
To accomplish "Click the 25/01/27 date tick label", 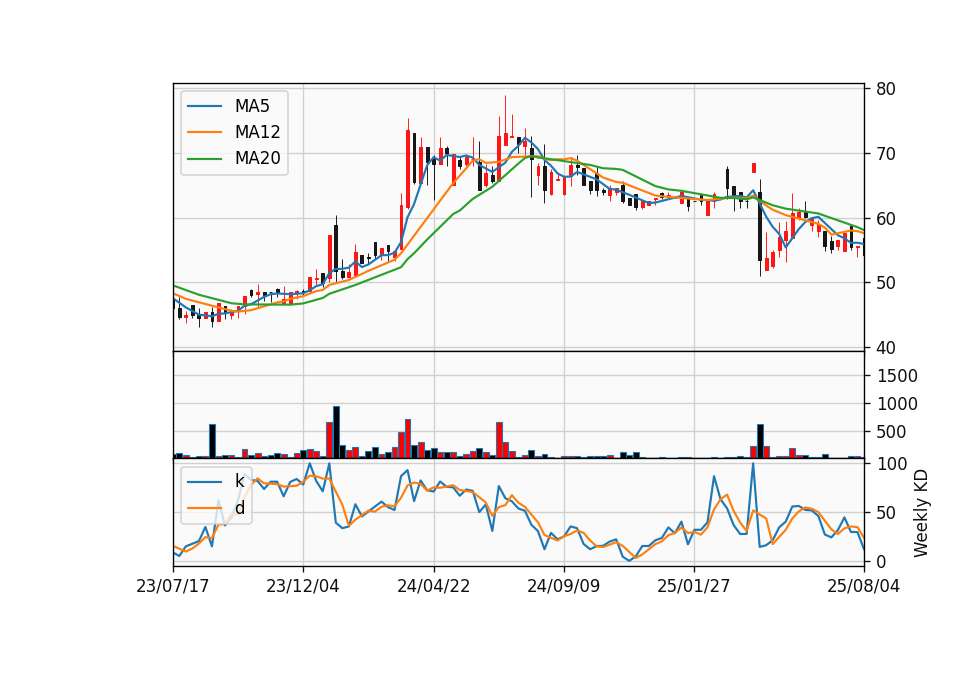I will point(694,586).
